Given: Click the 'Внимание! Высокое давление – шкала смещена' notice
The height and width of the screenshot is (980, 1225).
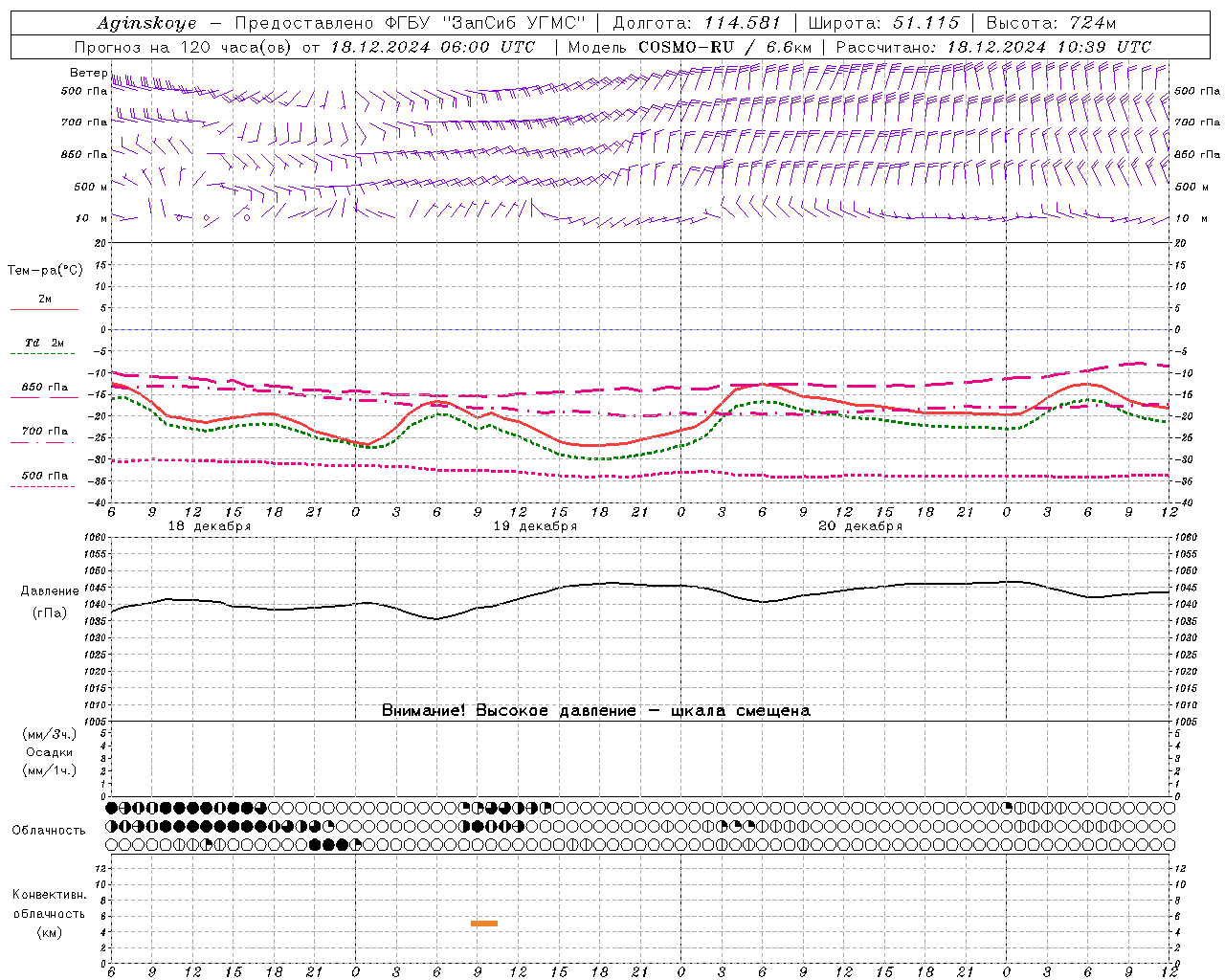Looking at the screenshot, I should 596,711.
